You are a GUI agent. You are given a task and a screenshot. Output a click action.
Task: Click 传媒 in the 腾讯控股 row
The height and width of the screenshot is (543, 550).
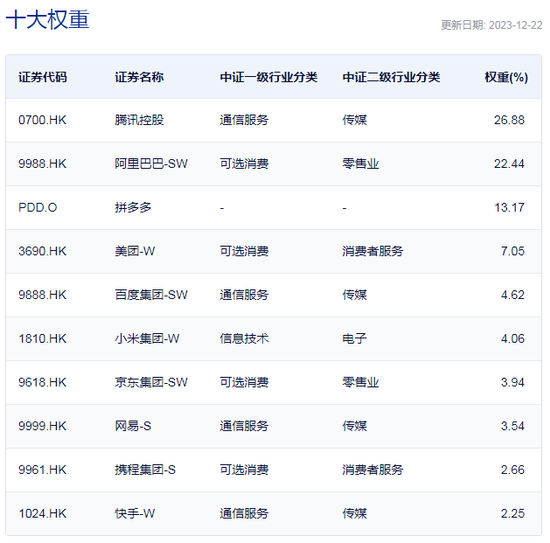point(355,120)
